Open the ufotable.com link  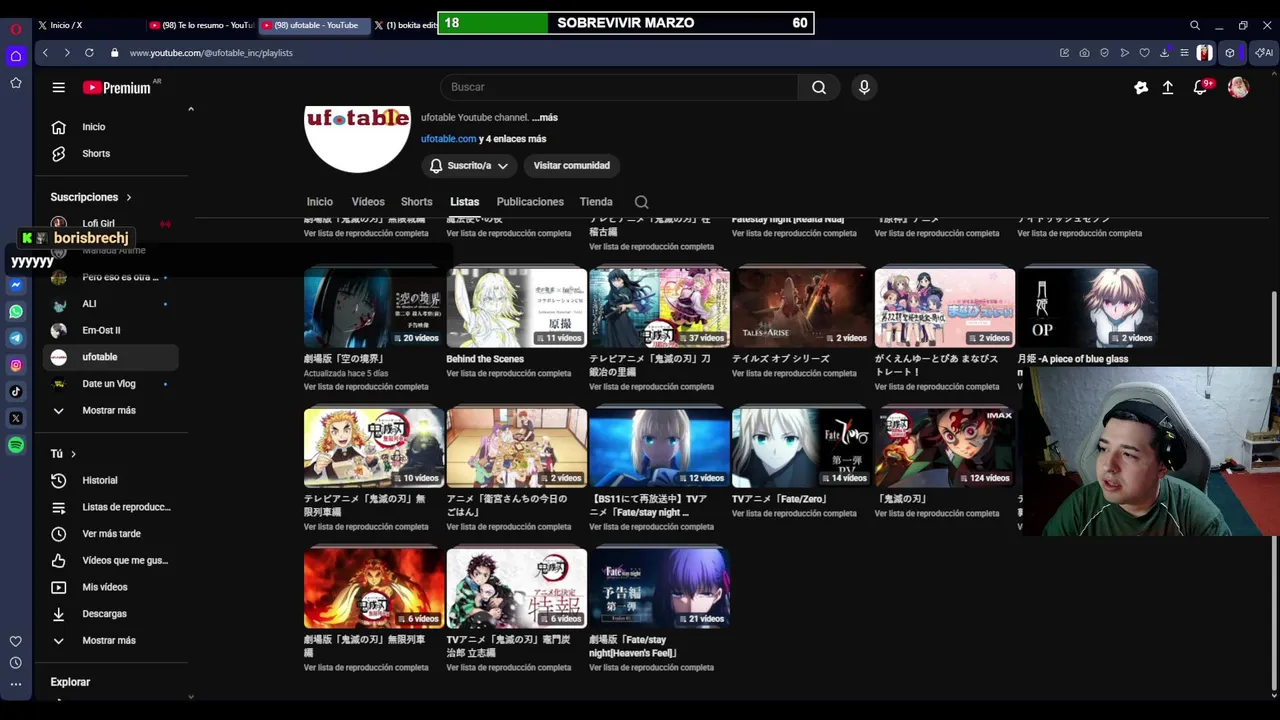(448, 139)
